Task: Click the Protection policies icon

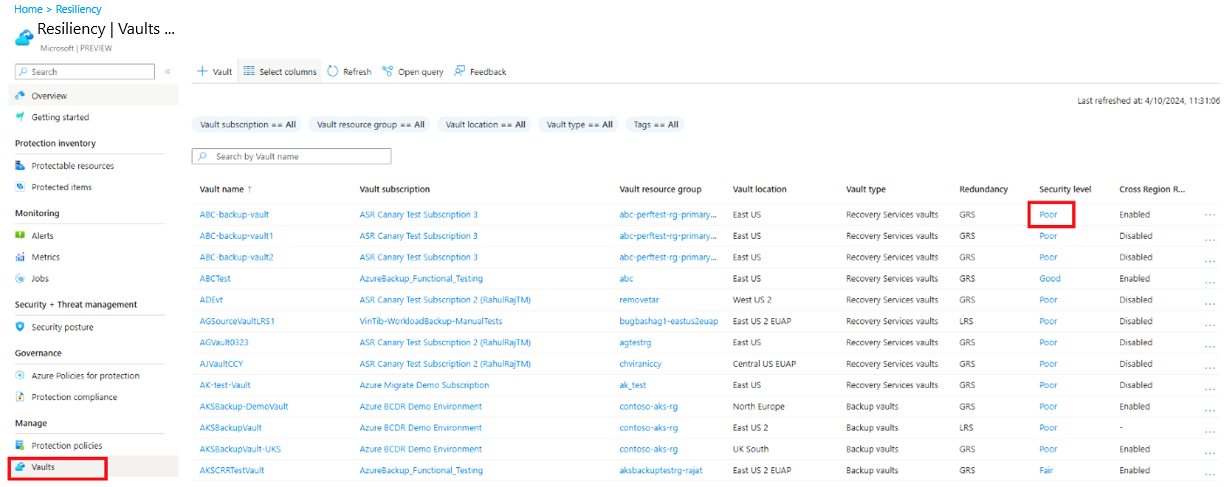Action: point(20,446)
